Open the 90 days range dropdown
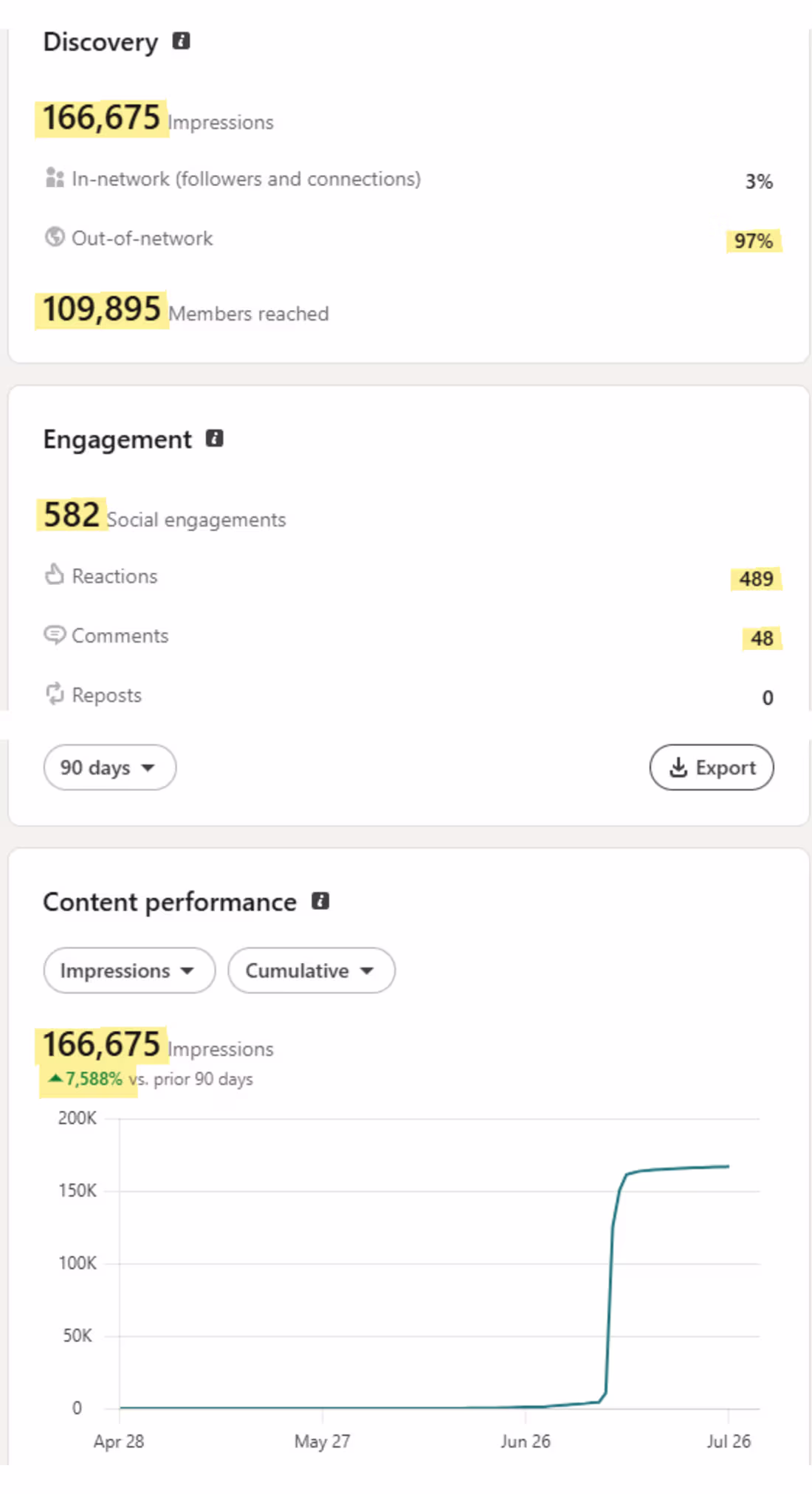812x1494 pixels. pos(110,767)
